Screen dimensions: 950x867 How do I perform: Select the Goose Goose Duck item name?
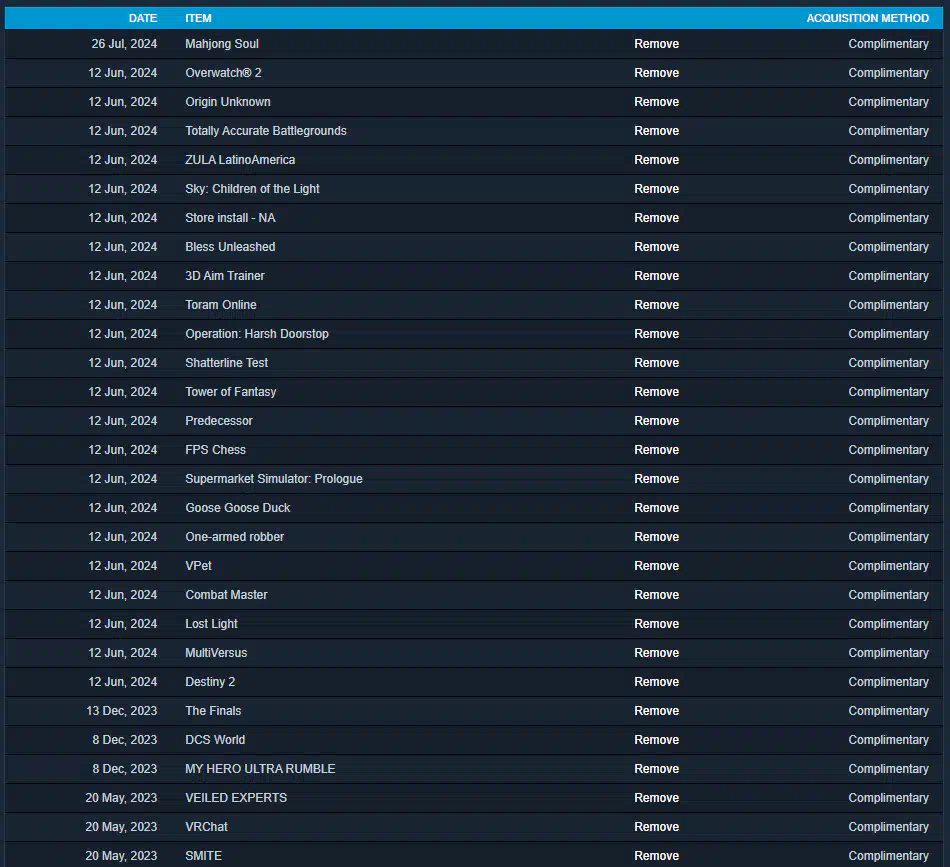click(238, 508)
